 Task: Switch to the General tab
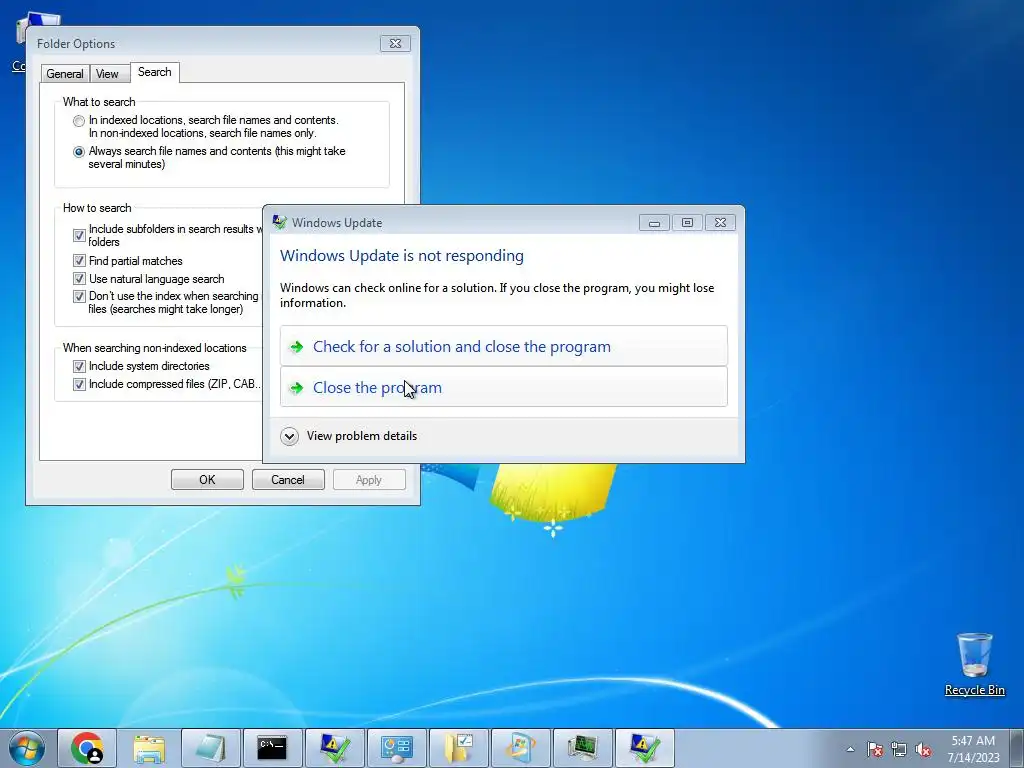click(x=65, y=74)
